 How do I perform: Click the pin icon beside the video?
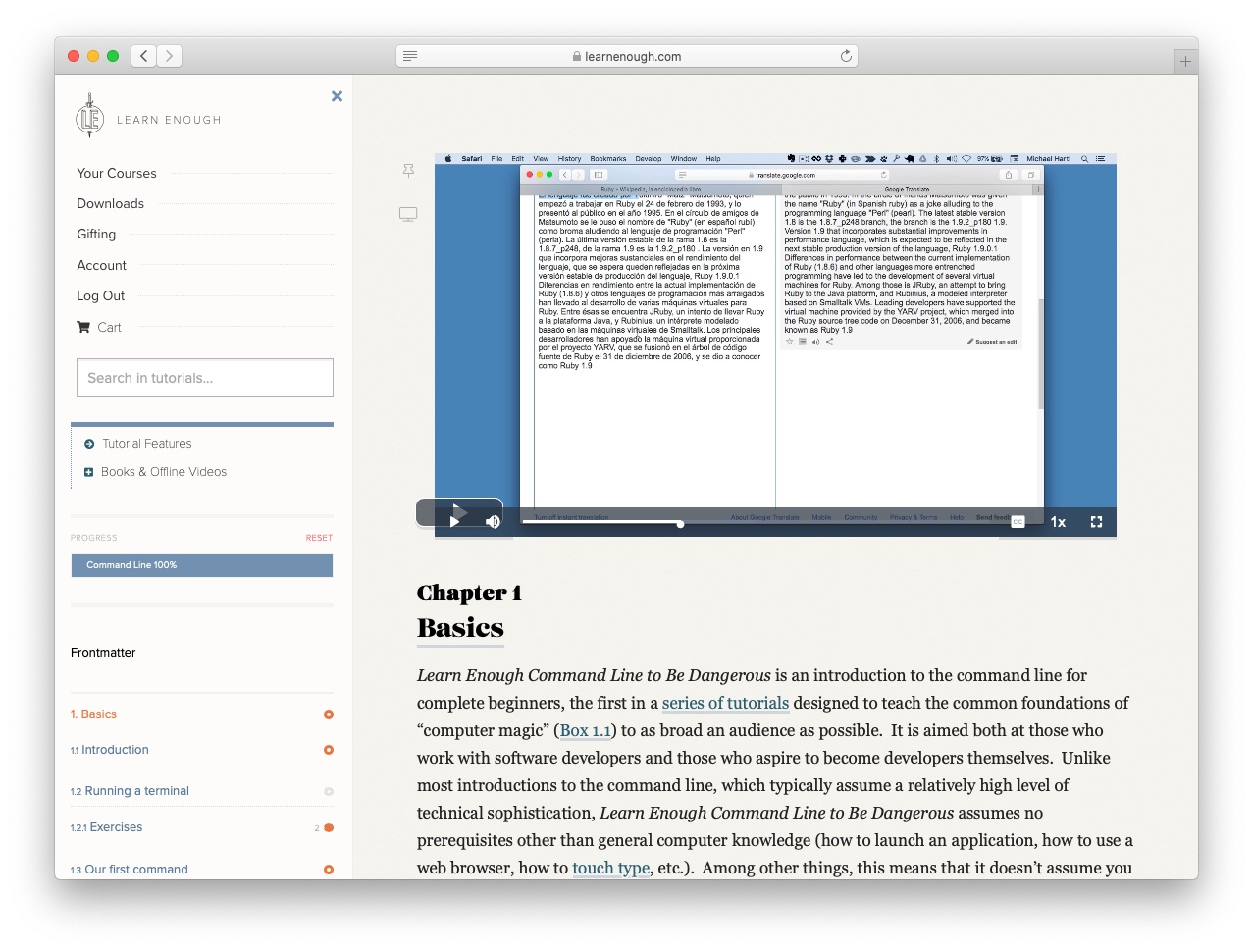point(408,171)
